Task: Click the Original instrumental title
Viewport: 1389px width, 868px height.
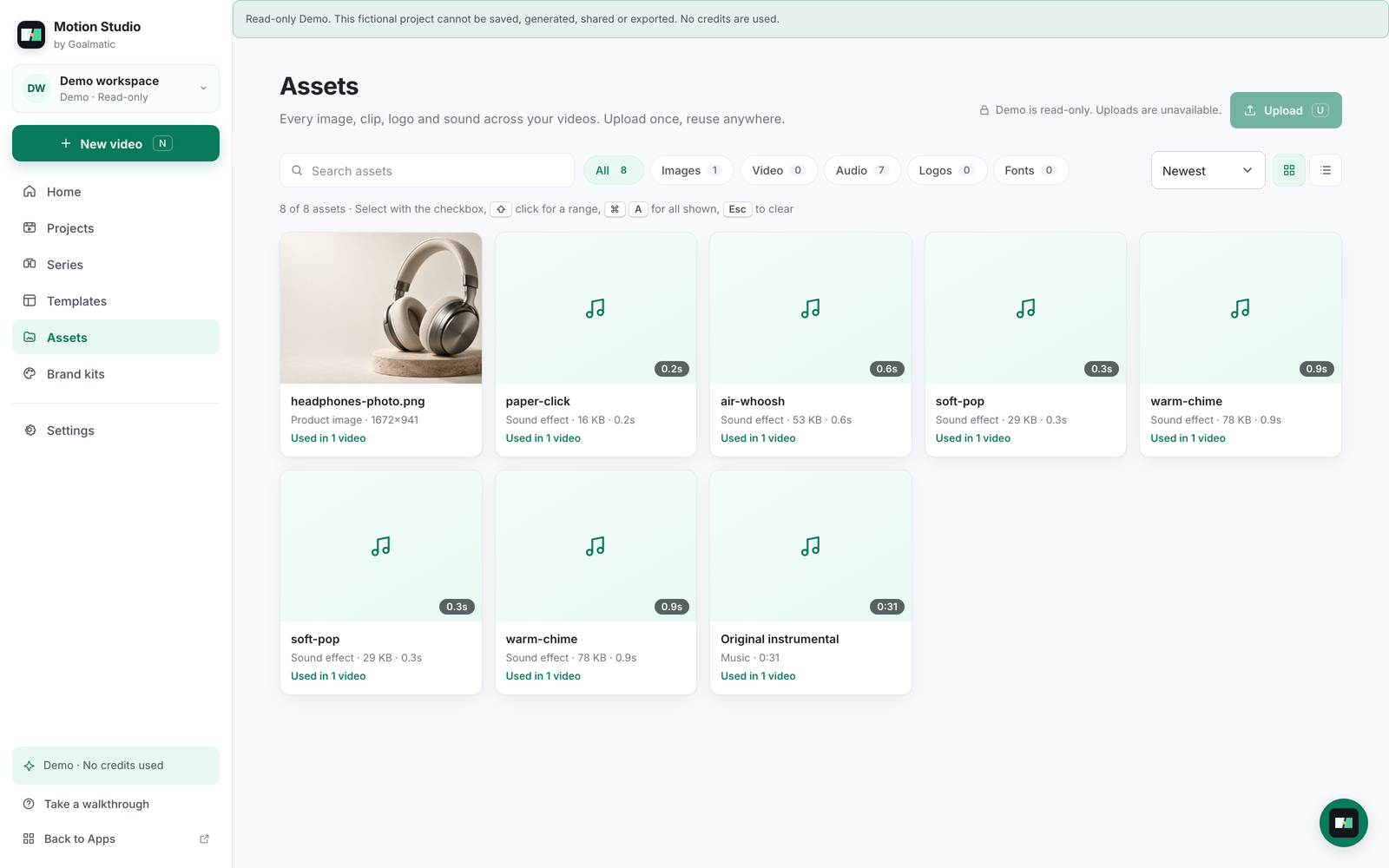Action: (780, 639)
